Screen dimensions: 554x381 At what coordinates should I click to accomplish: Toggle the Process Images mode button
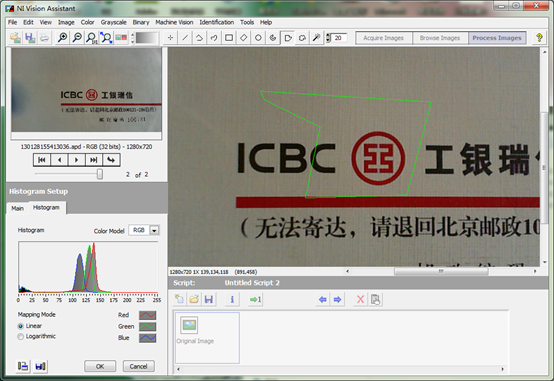point(497,38)
